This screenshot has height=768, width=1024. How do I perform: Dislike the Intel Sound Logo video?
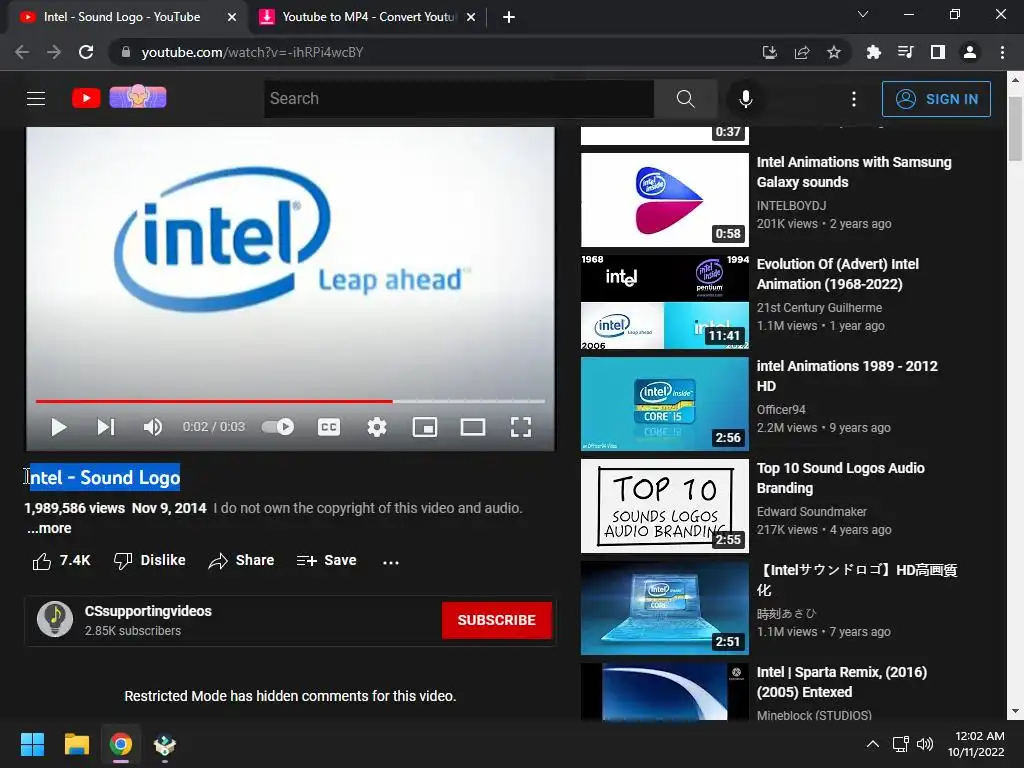pyautogui.click(x=150, y=560)
